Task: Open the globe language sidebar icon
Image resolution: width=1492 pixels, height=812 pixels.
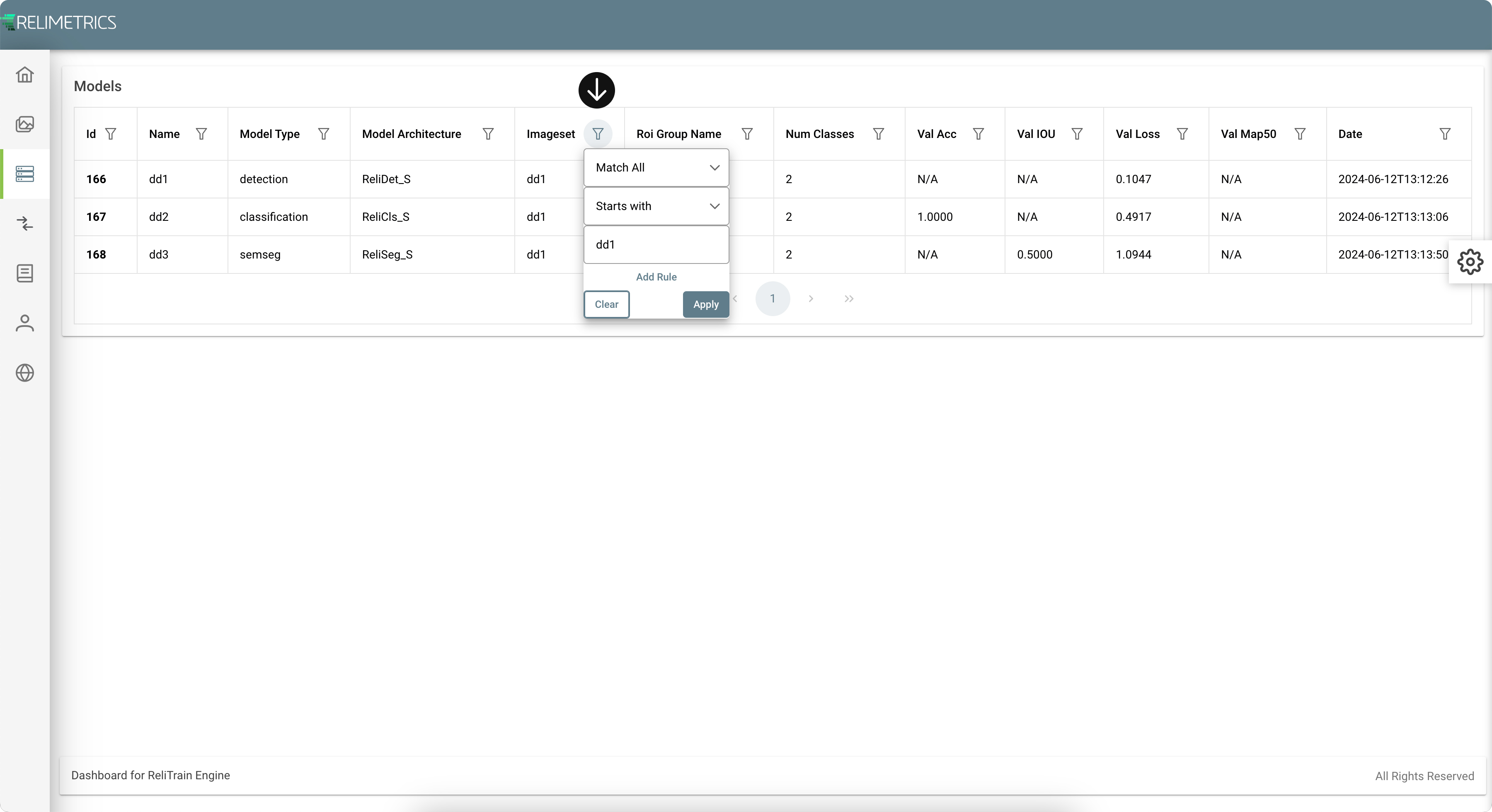Action: pyautogui.click(x=25, y=372)
